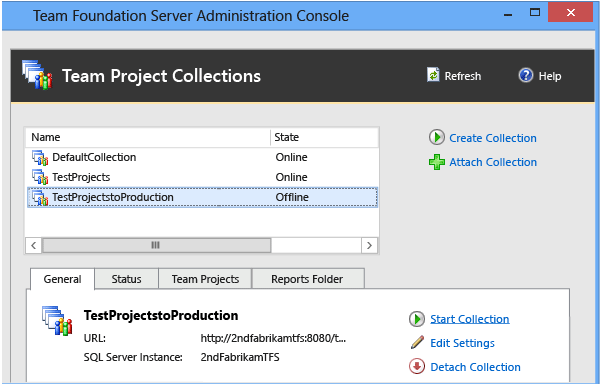This screenshot has height=385, width=600.
Task: Open the Create Collection link
Action: 493,138
